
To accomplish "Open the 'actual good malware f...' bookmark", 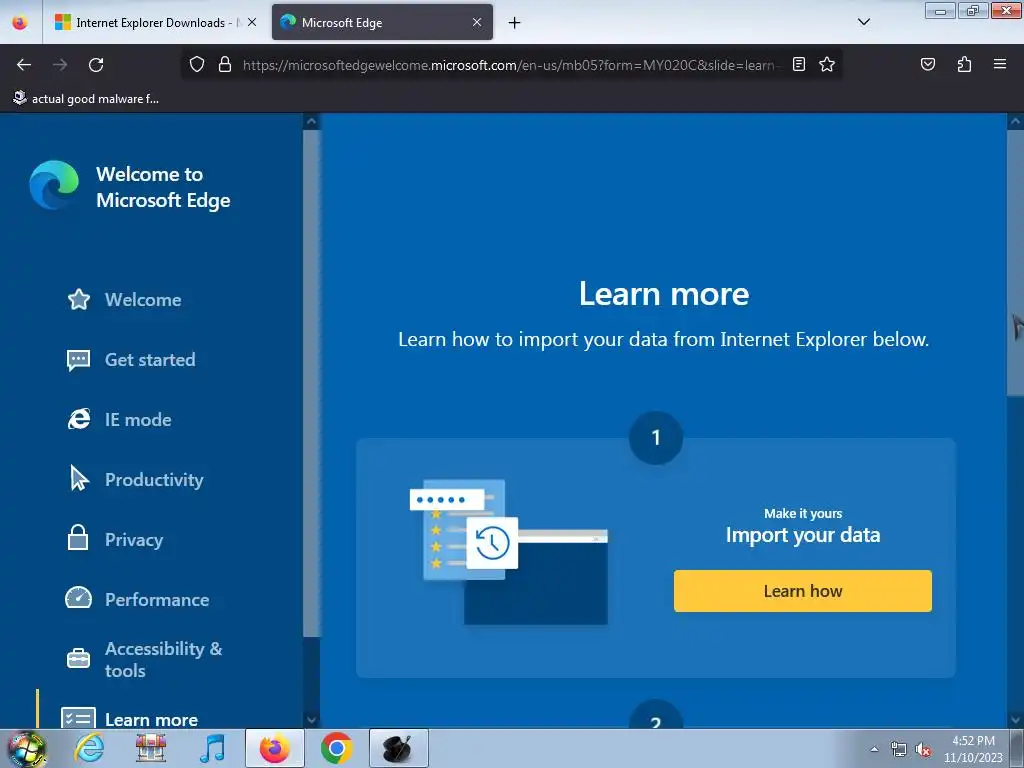I will 86,99.
